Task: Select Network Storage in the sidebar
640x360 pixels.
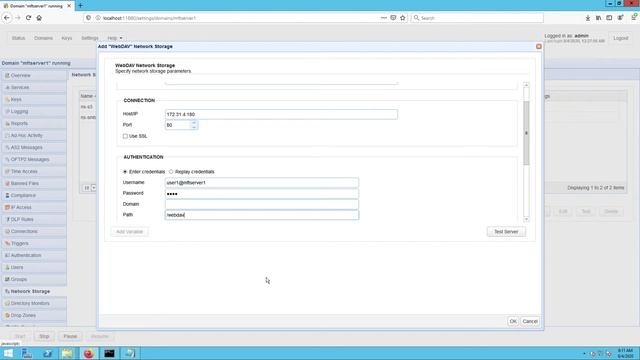Action: tap(34, 291)
